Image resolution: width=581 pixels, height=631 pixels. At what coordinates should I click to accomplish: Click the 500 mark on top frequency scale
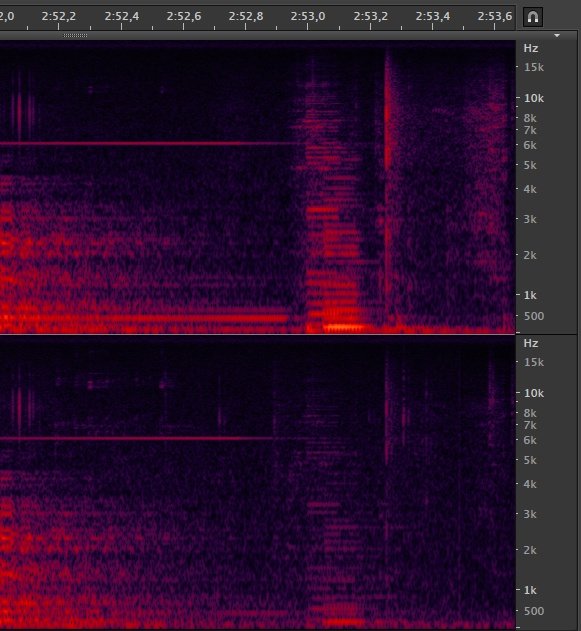[534, 316]
